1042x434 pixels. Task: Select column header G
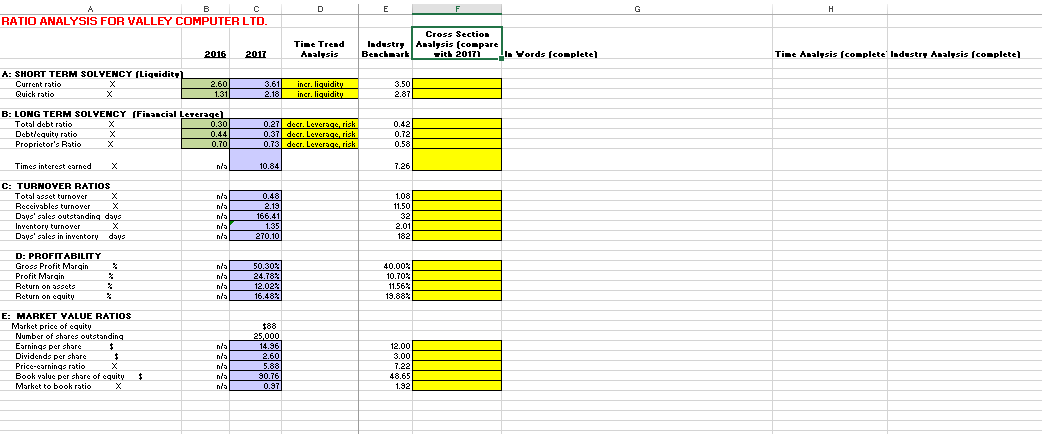point(637,9)
